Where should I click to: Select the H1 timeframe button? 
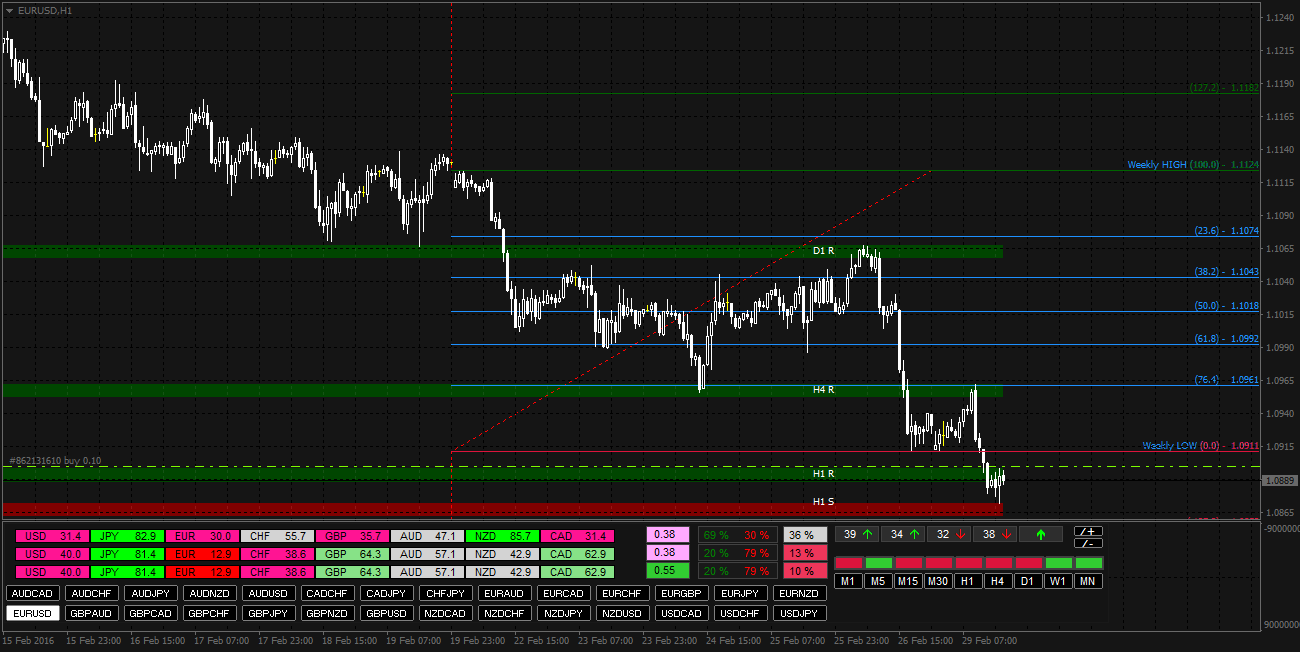click(968, 581)
